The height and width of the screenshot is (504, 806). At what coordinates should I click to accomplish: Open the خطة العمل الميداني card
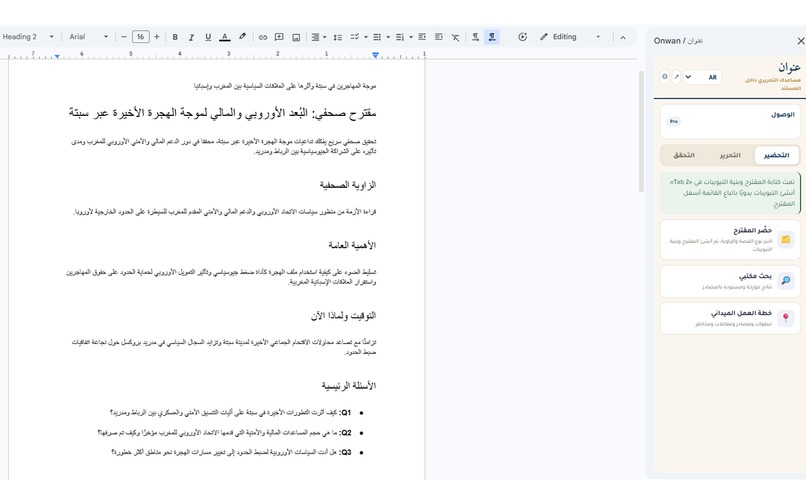730,318
